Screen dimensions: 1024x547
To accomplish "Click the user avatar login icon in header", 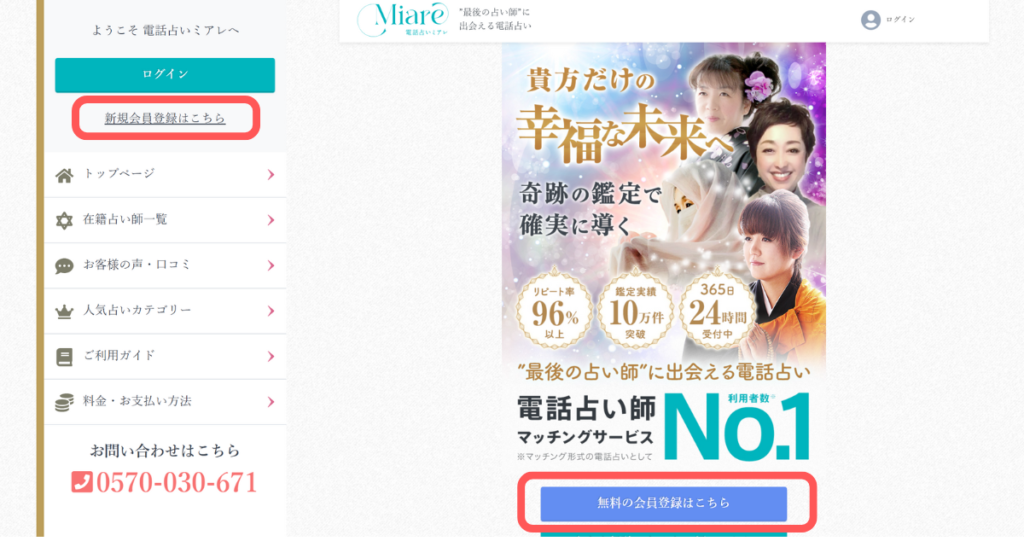I will pos(870,20).
